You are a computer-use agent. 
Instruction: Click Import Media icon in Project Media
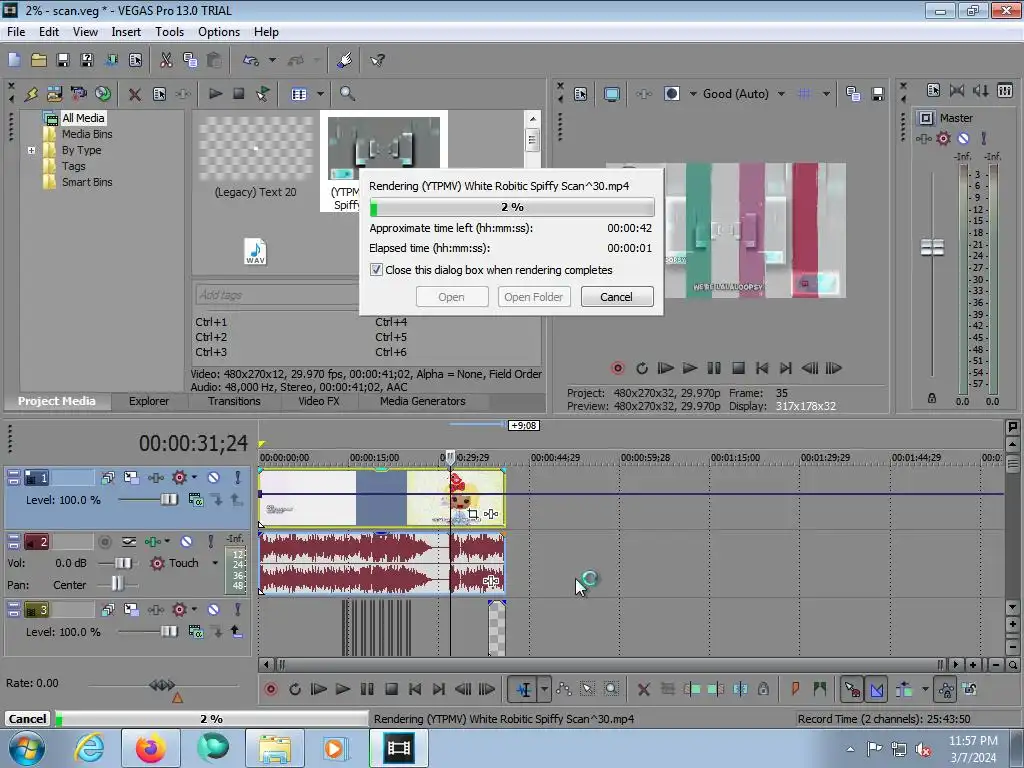pyautogui.click(x=54, y=94)
